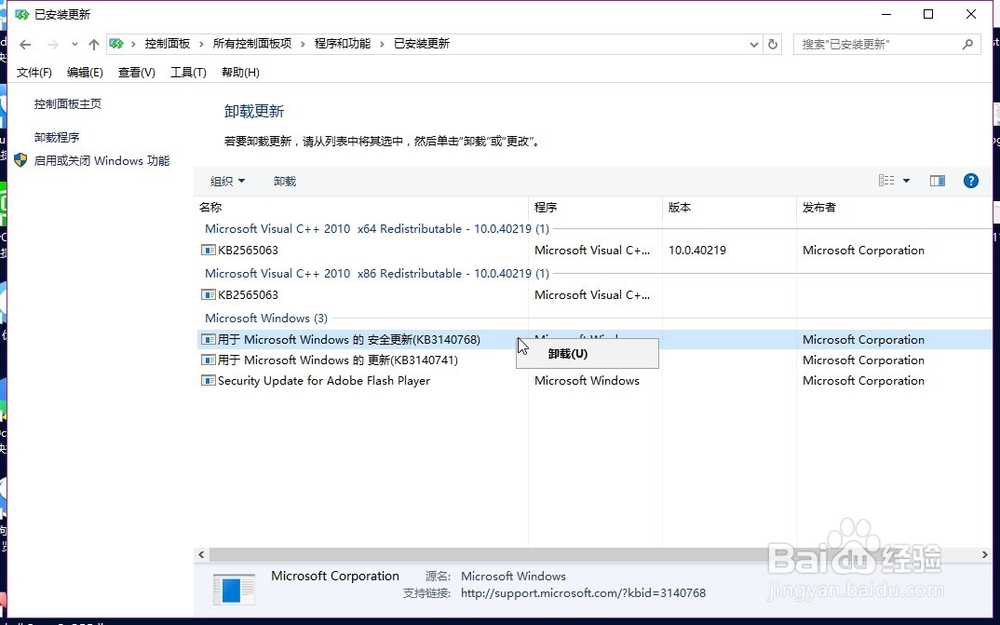This screenshot has width=1000, height=625.
Task: Open help with the blue question icon
Action: click(x=971, y=181)
